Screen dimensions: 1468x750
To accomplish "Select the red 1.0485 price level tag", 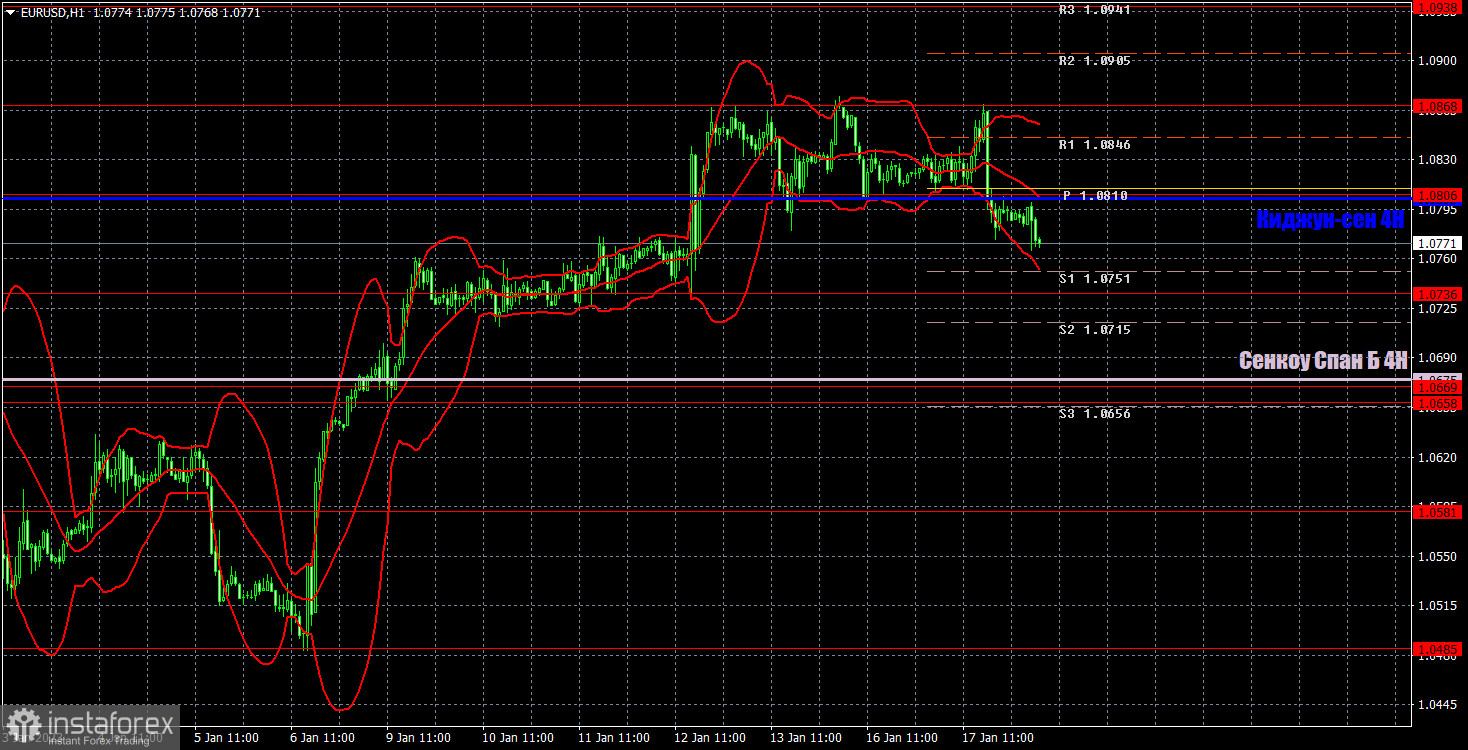I will pos(1438,649).
